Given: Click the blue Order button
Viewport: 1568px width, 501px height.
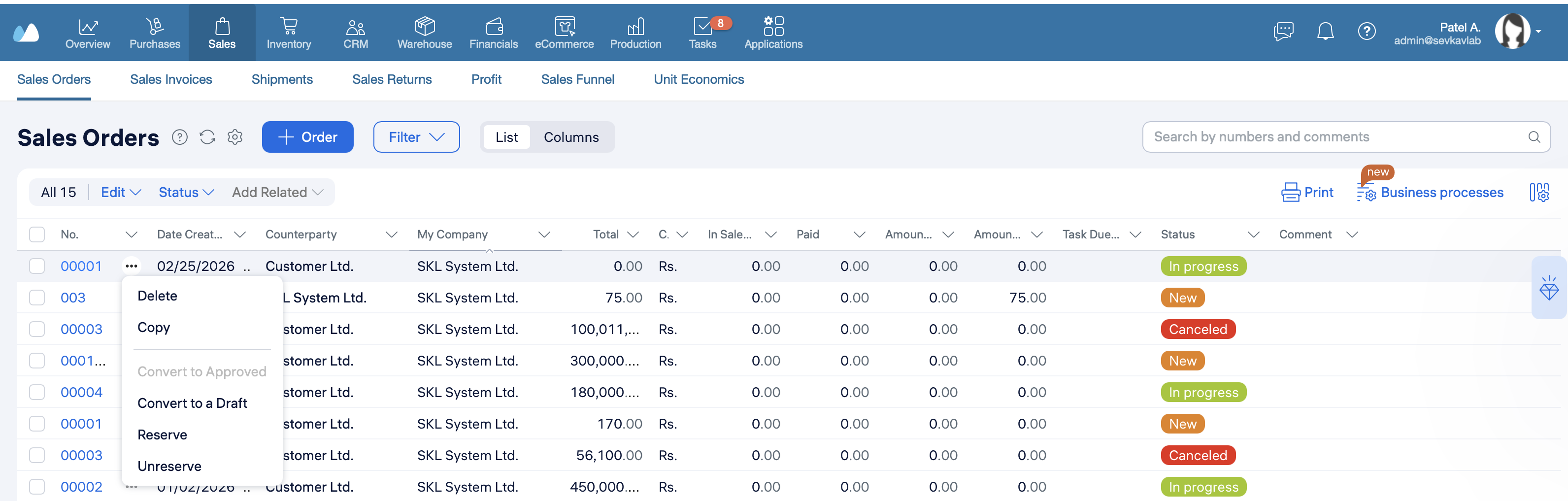Looking at the screenshot, I should click(x=307, y=137).
